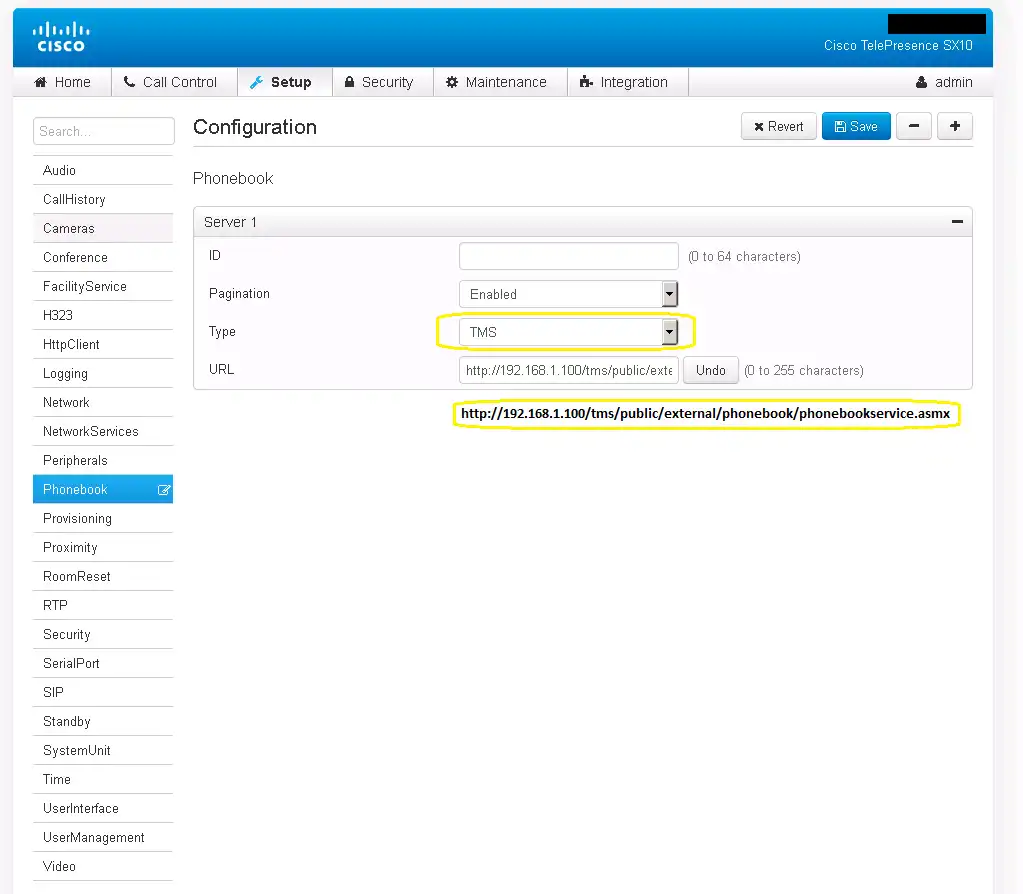Select Audio in the sidebar
This screenshot has width=1023, height=894.
click(103, 170)
